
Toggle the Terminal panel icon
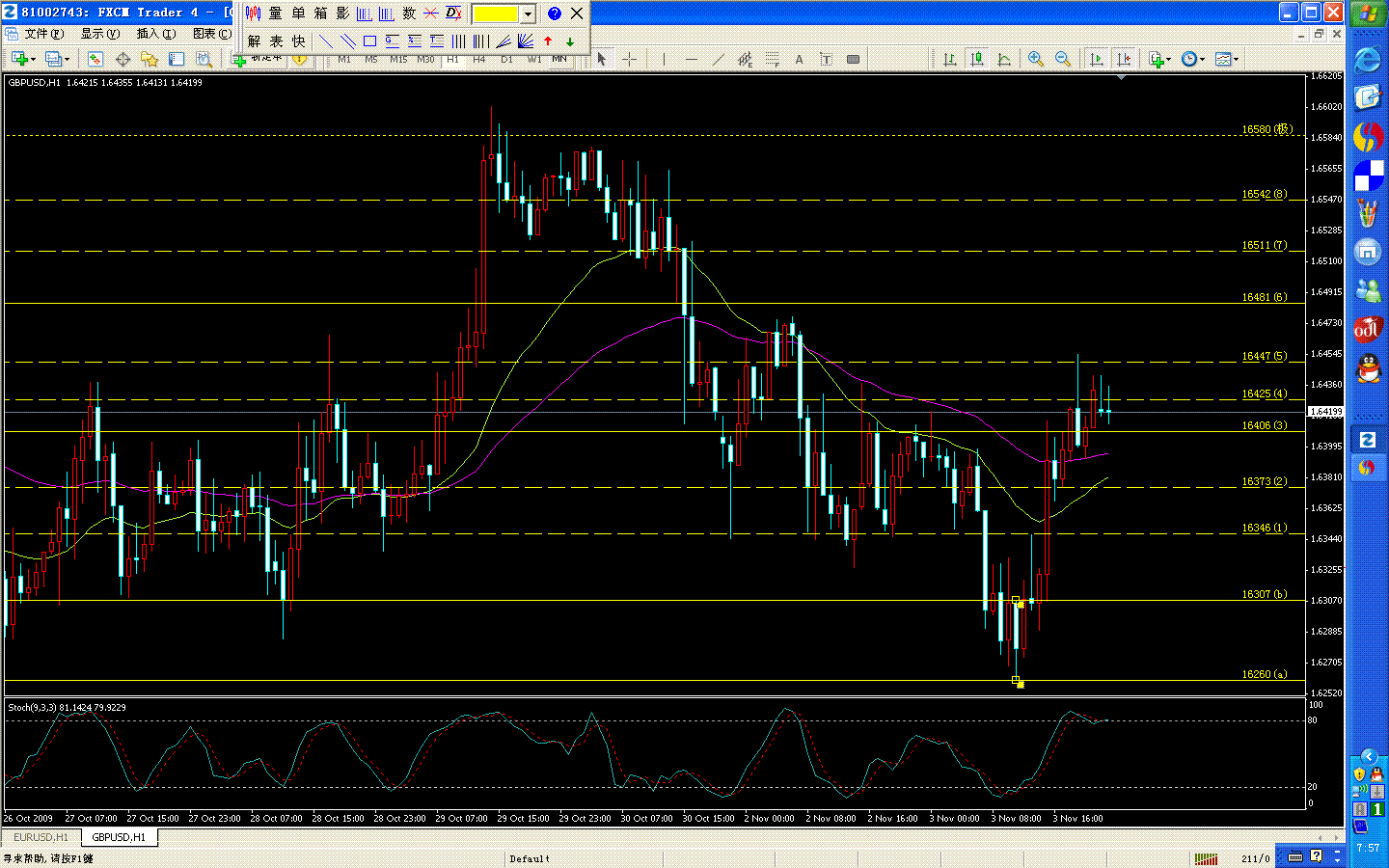(177, 59)
